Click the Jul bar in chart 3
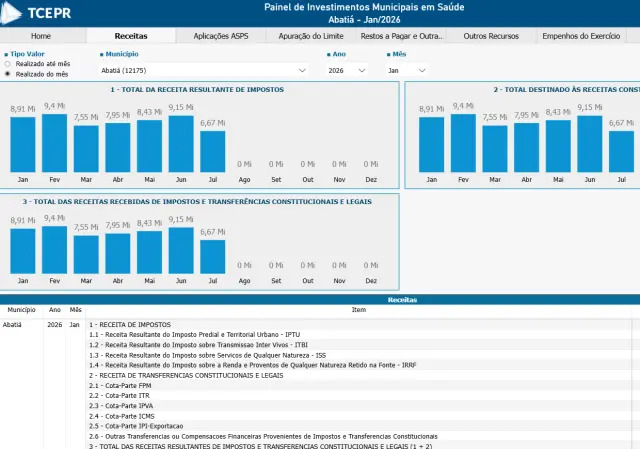This screenshot has height=449, width=640. (x=213, y=257)
